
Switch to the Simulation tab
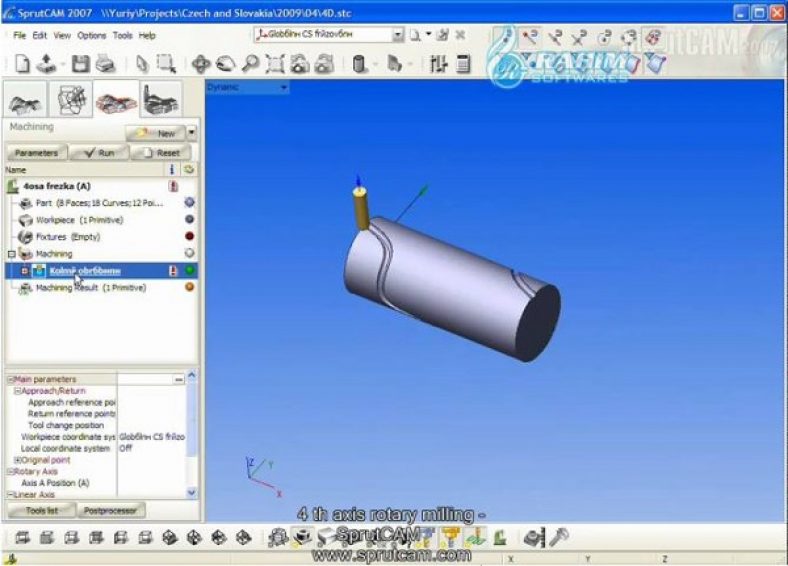(160, 99)
